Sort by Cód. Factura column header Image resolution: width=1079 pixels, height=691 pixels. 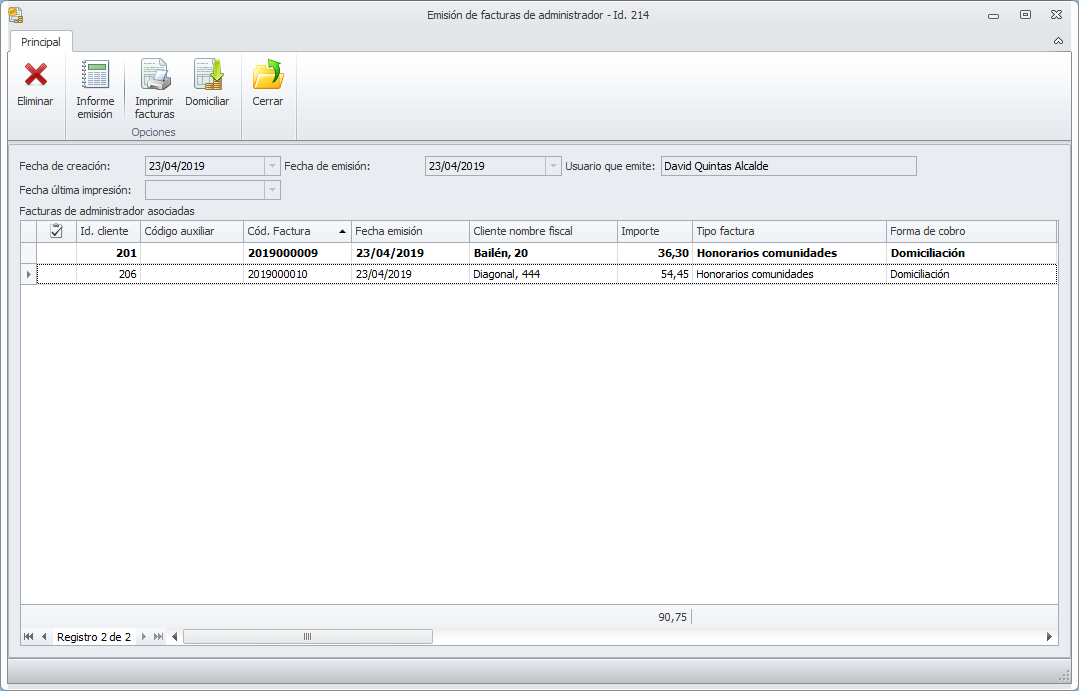pos(297,231)
